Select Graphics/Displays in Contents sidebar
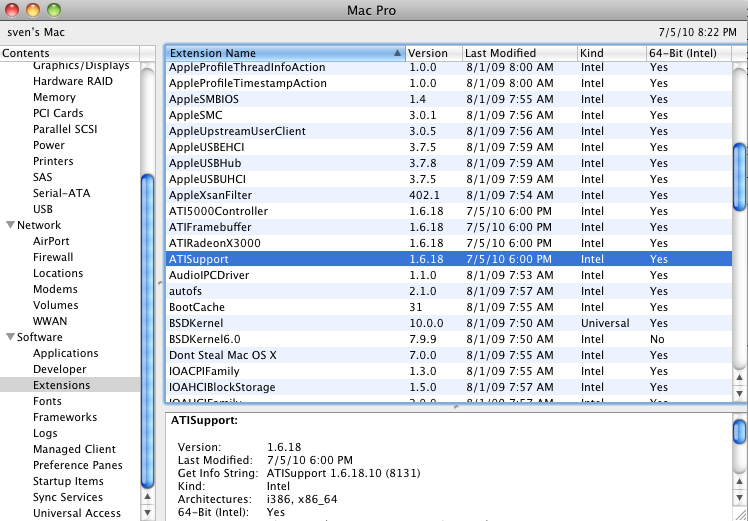This screenshot has height=521, width=748. click(x=81, y=65)
